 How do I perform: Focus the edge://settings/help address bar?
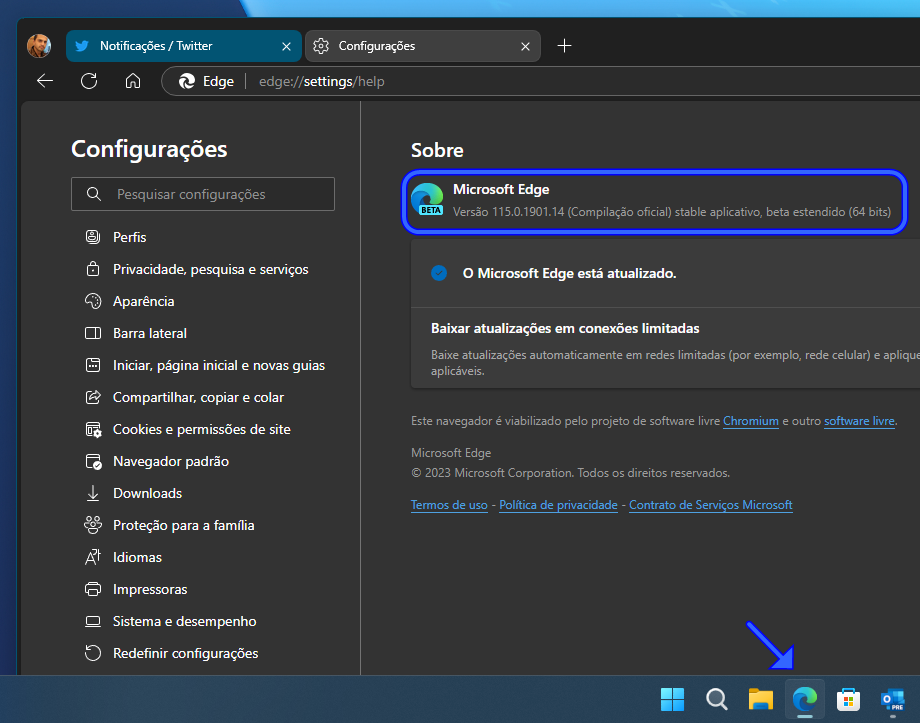tap(540, 81)
